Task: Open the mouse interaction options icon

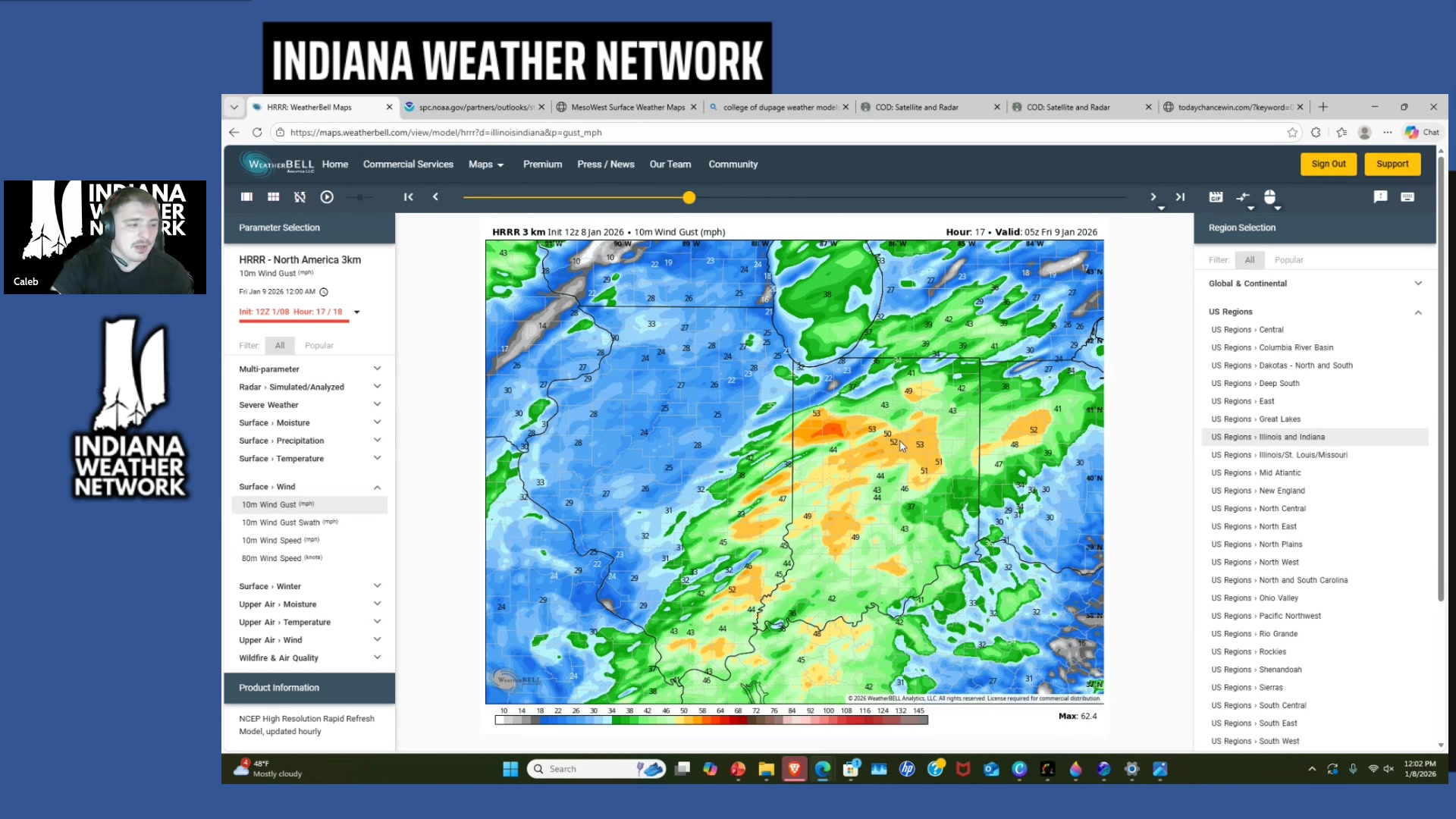Action: click(x=1270, y=197)
